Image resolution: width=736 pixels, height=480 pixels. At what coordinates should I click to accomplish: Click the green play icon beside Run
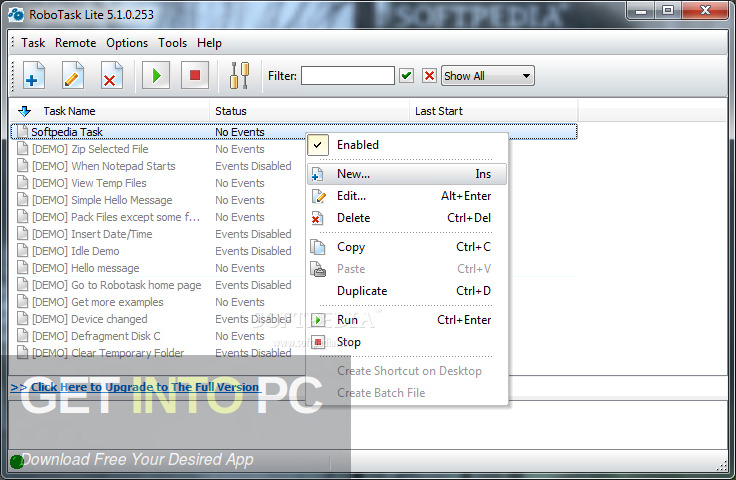(318, 320)
